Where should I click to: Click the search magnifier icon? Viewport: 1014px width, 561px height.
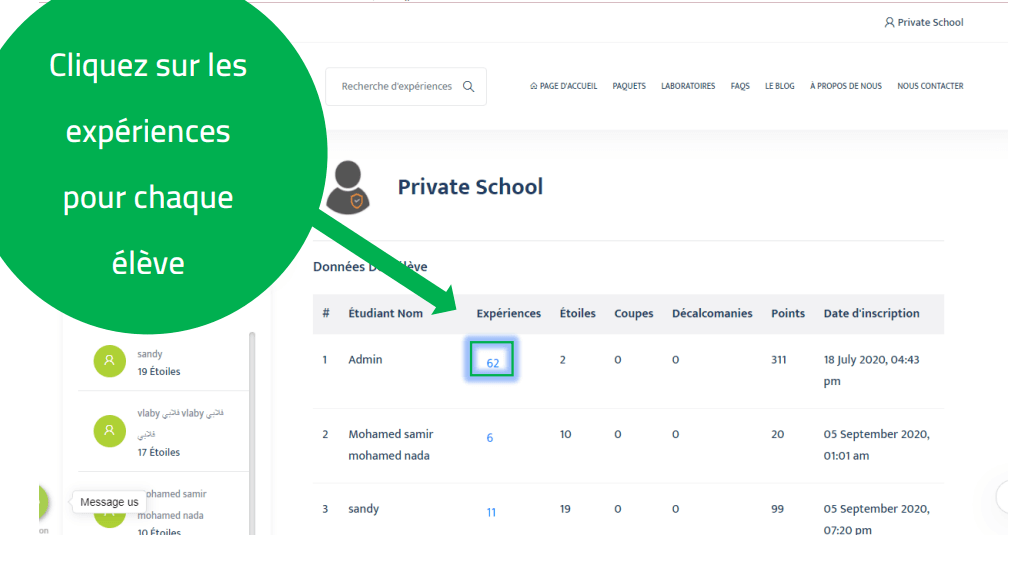click(469, 87)
